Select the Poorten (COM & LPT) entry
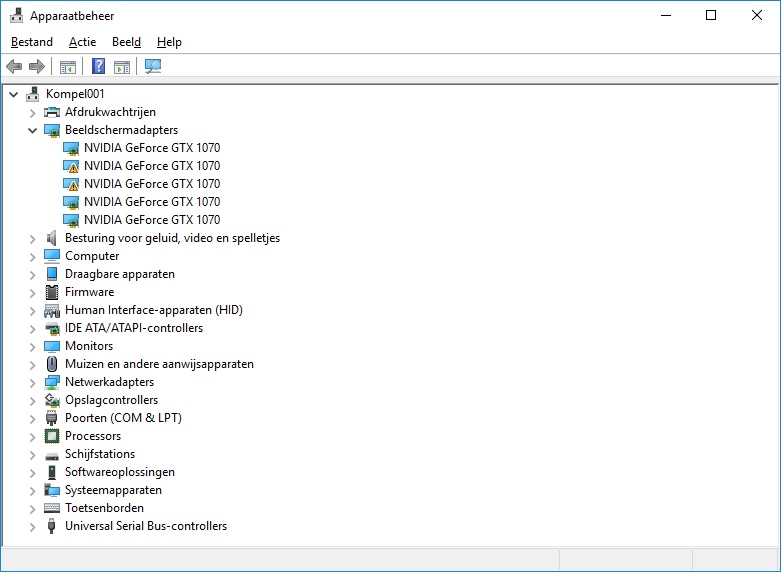Image resolution: width=782 pixels, height=575 pixels. coord(123,418)
